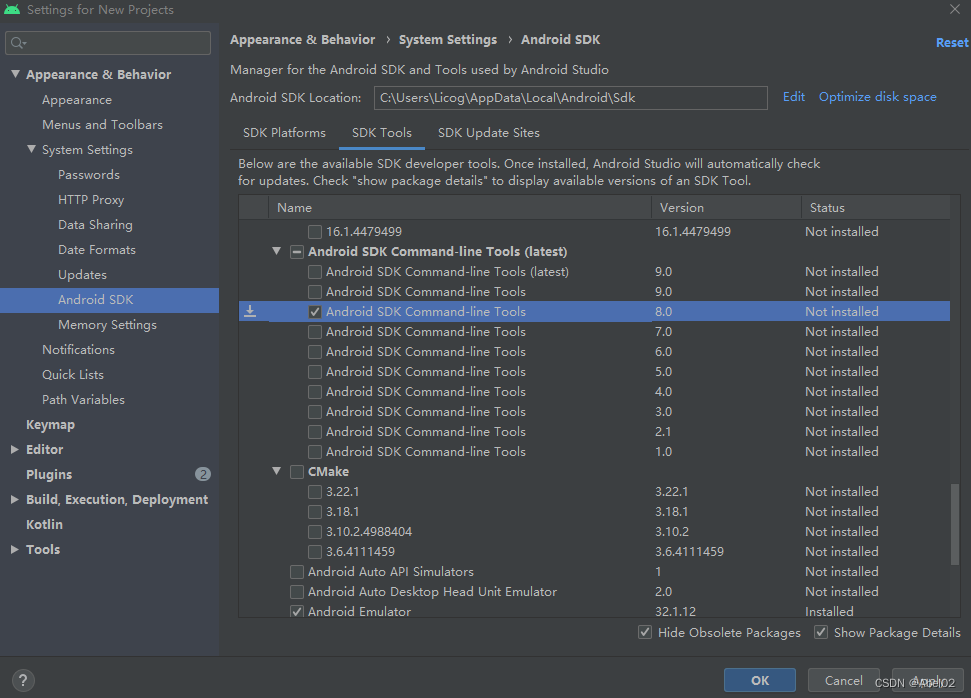Viewport: 971px width, 698px height.
Task: Click the magnifier icon in the search field
Action: point(18,43)
